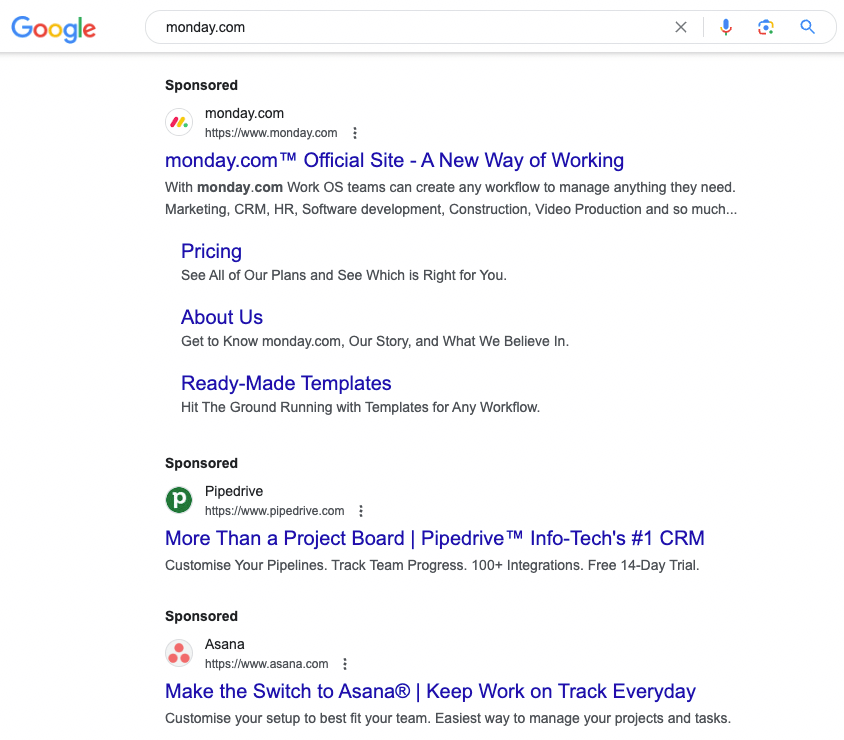Screen dimensions: 844x740
Task: Click 'Hit The Ground Running' description text
Action: 360,407
